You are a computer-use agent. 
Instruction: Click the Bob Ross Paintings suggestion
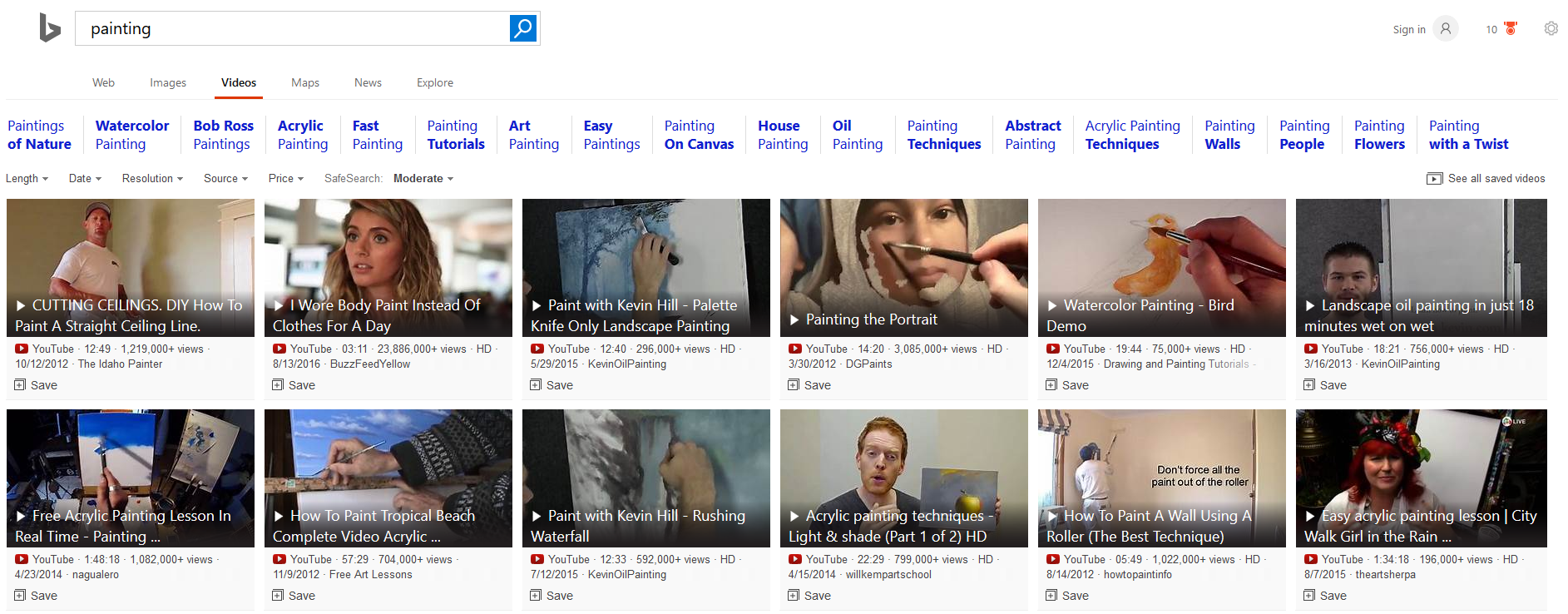[x=223, y=135]
